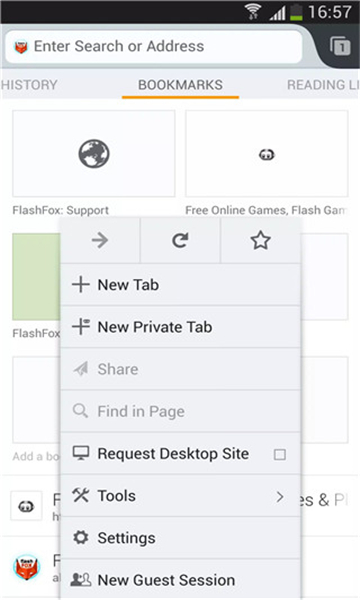Open the Free Online Games bookmark thumbnail
The image size is (360, 600).
click(267, 153)
